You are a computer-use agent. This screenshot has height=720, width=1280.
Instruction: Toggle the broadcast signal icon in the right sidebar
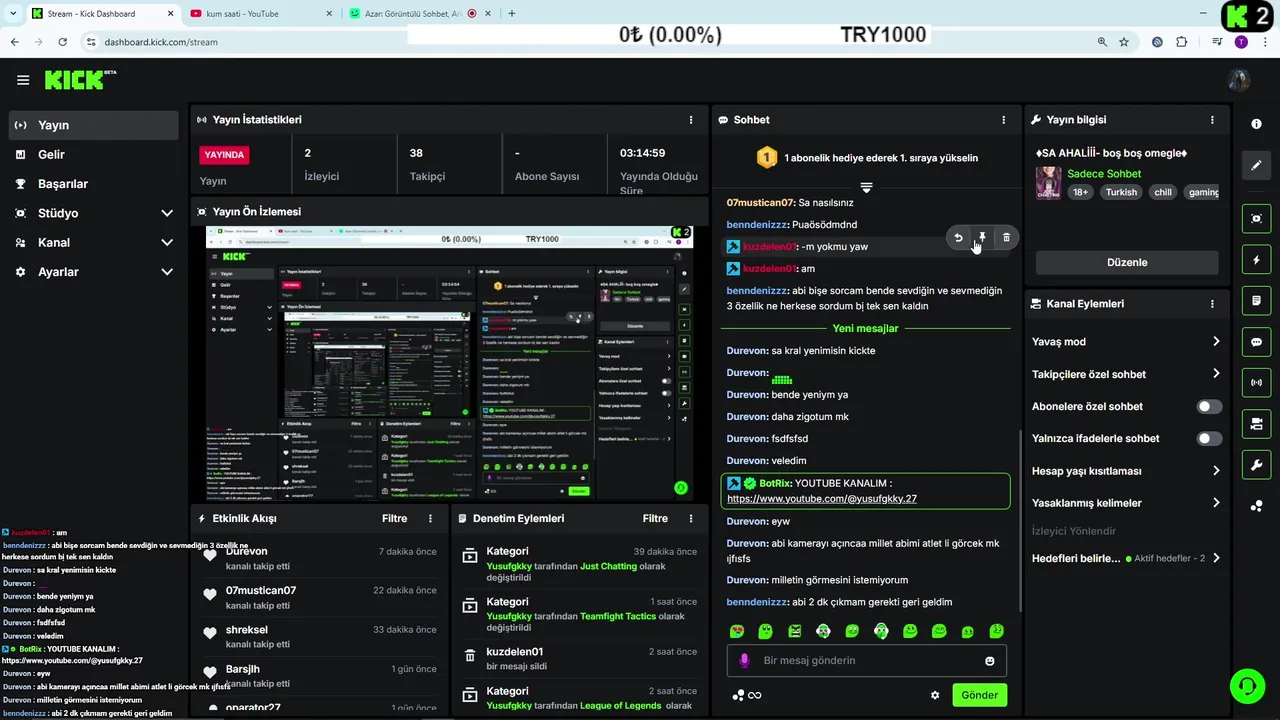click(x=1256, y=383)
